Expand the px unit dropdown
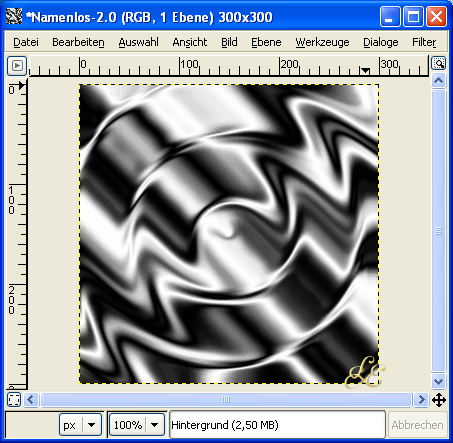Screen dimensions: 453x443 point(91,425)
